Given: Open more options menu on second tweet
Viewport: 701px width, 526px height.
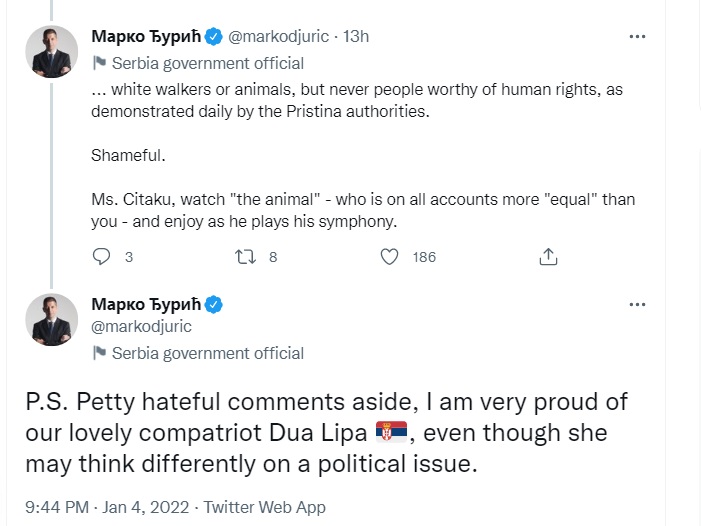Looking at the screenshot, I should (x=636, y=304).
